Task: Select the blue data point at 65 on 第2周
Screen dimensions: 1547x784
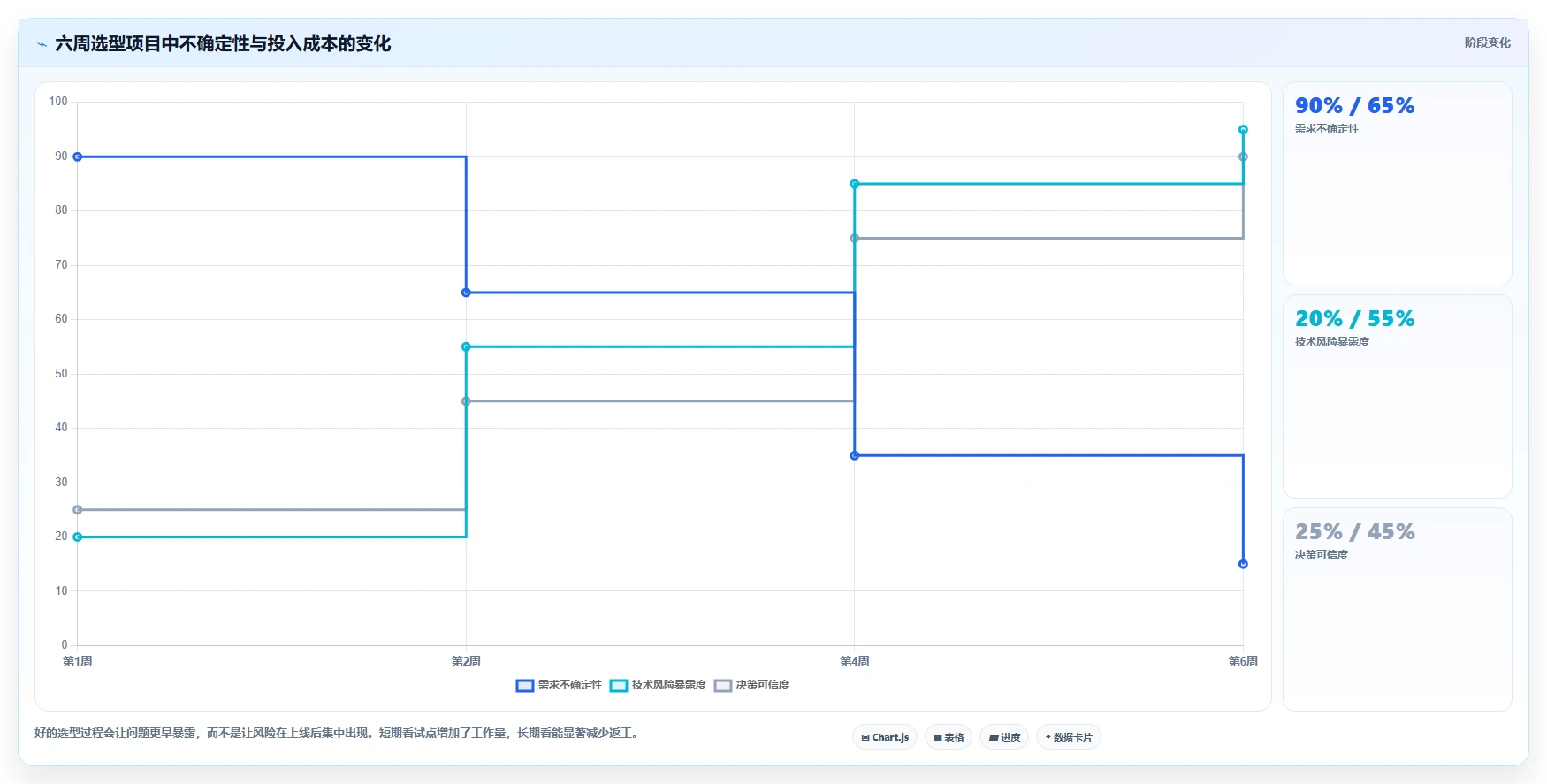Action: [466, 293]
